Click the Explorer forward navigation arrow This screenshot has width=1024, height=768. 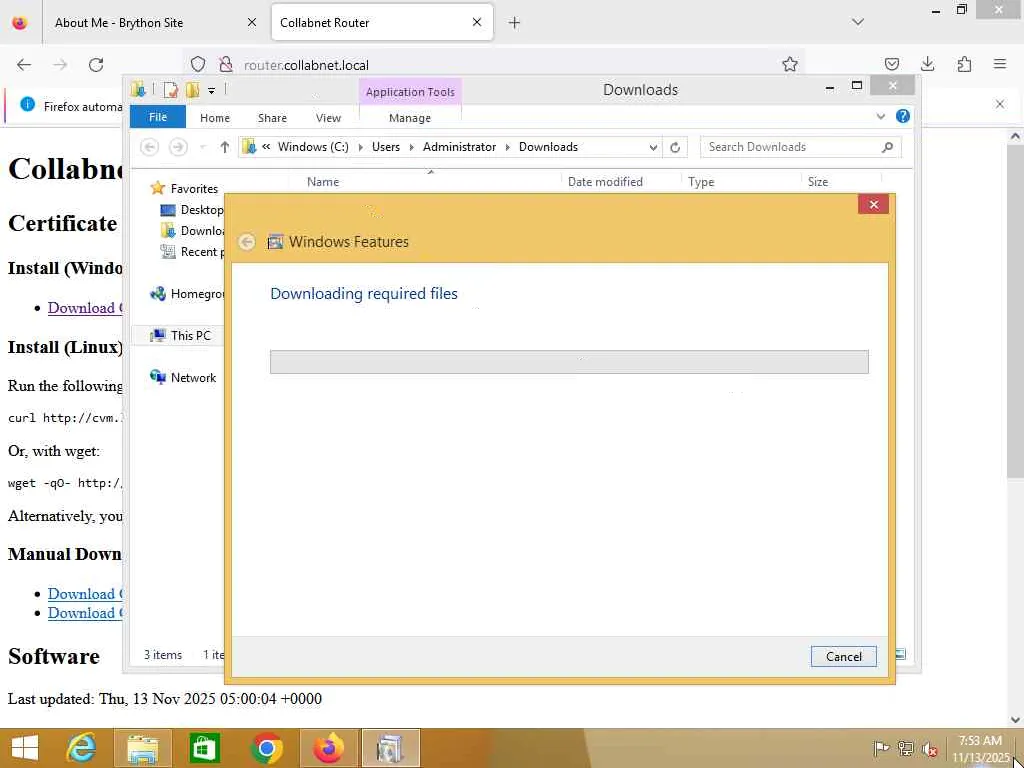coord(178,147)
